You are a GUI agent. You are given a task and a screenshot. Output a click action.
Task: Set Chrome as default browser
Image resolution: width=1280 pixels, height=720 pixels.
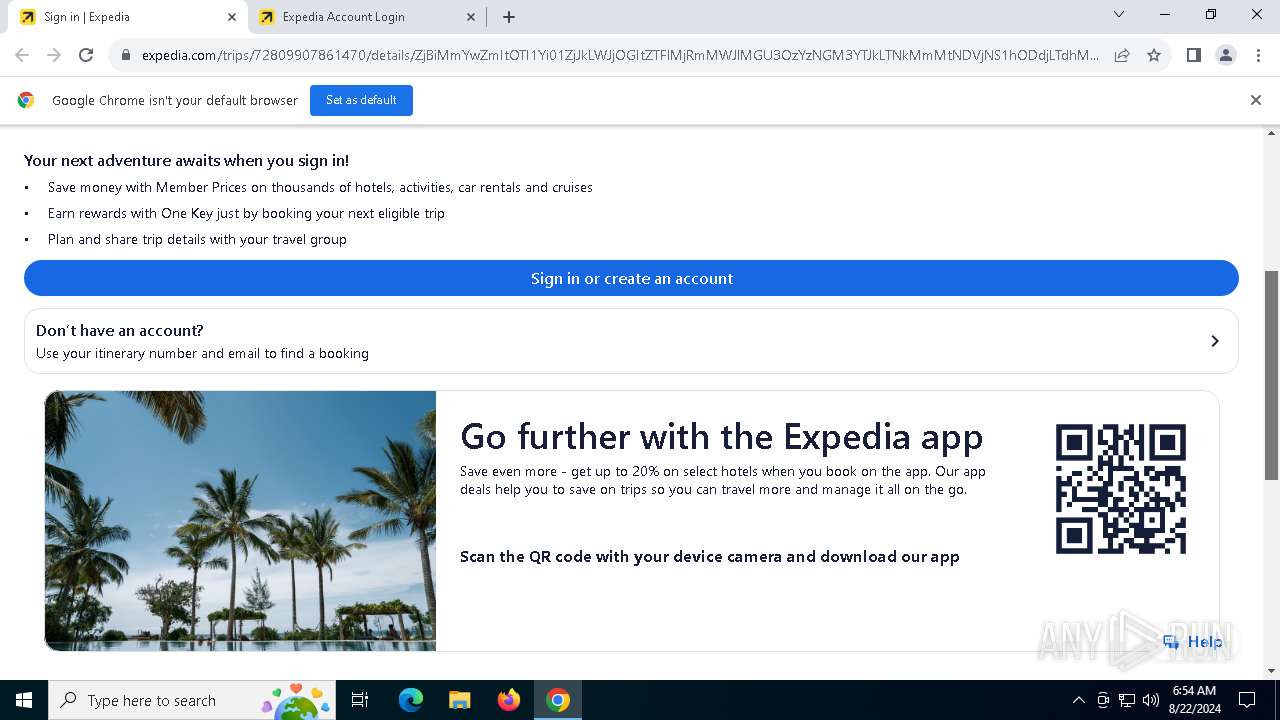pos(361,100)
